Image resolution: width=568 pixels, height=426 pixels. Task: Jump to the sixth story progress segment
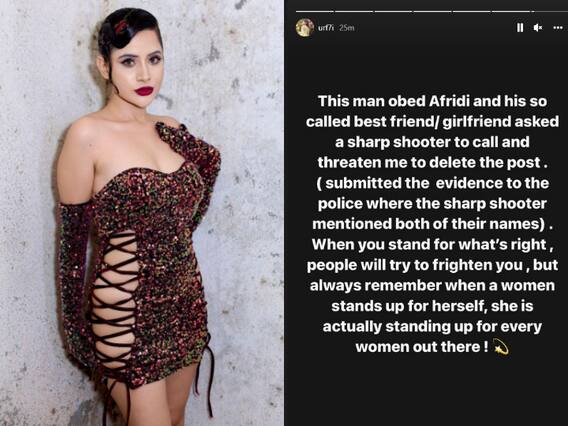(x=511, y=11)
